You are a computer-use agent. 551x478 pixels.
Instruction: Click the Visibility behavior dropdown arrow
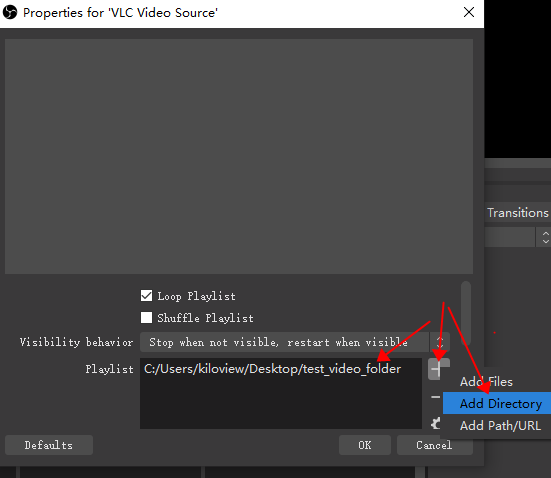click(x=440, y=342)
